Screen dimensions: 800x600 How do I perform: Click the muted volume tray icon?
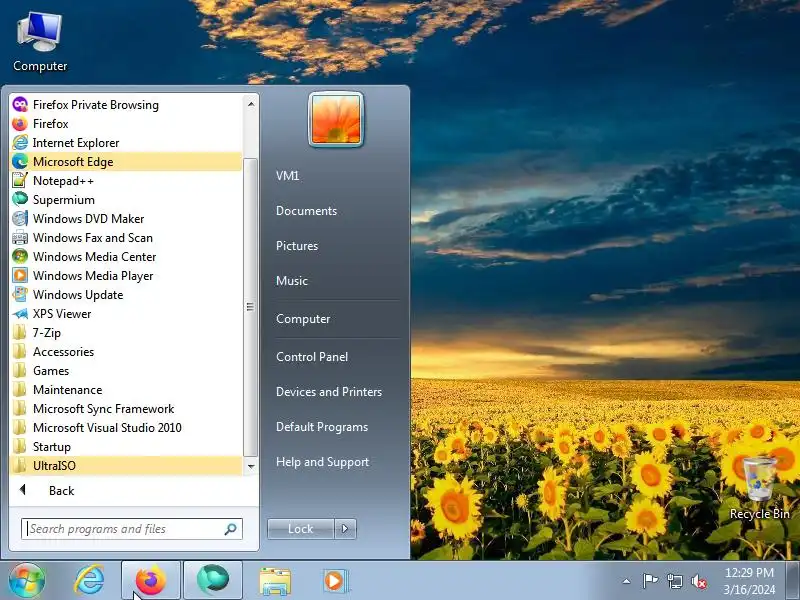[x=699, y=581]
